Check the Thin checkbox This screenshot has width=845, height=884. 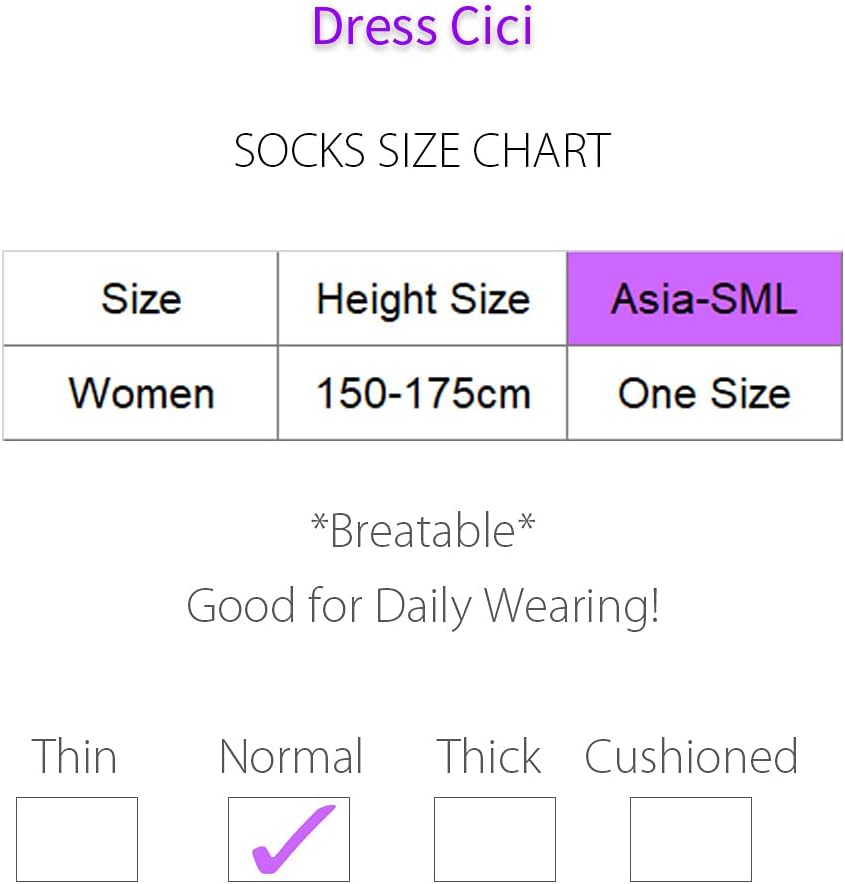[x=77, y=839]
